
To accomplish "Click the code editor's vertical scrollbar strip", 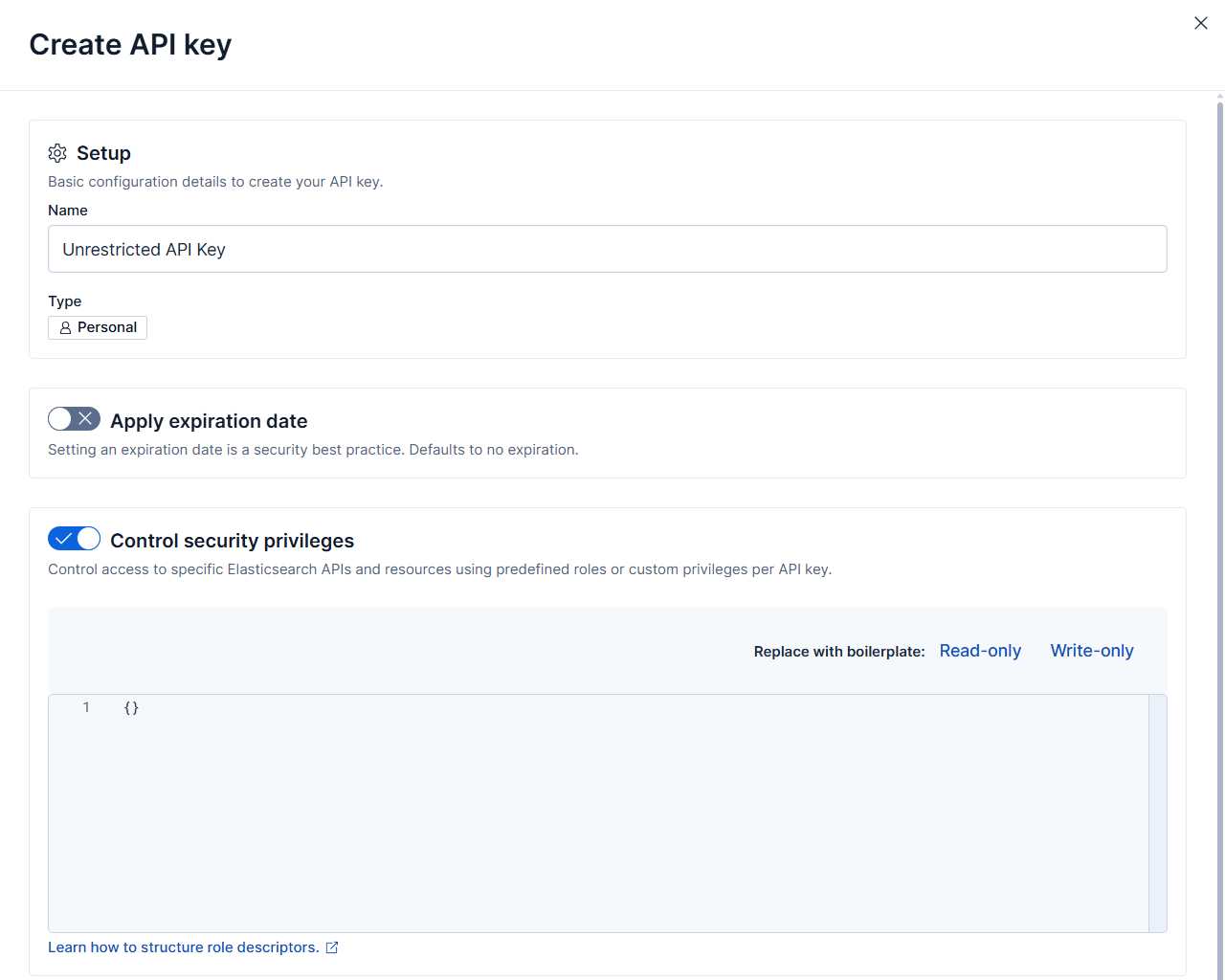I will (x=1158, y=813).
